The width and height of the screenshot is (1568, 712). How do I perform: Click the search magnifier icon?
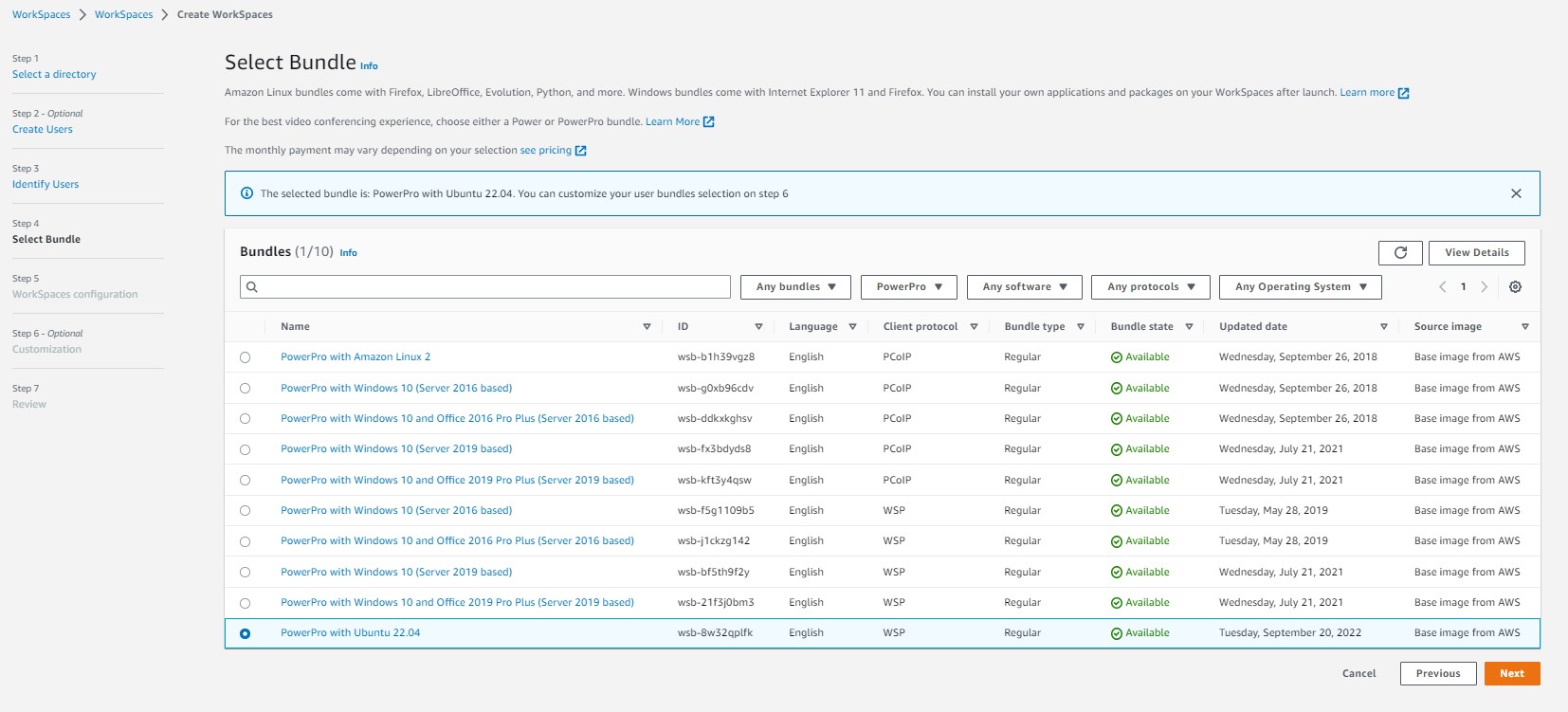click(252, 286)
